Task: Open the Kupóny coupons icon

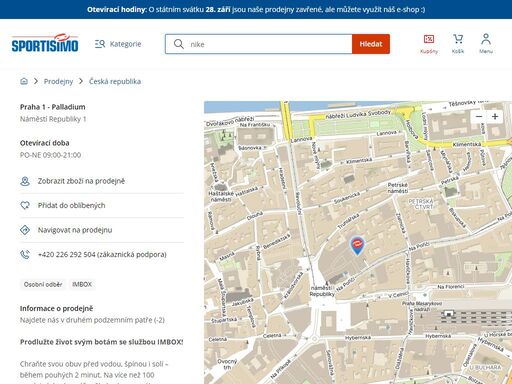Action: tap(429, 44)
